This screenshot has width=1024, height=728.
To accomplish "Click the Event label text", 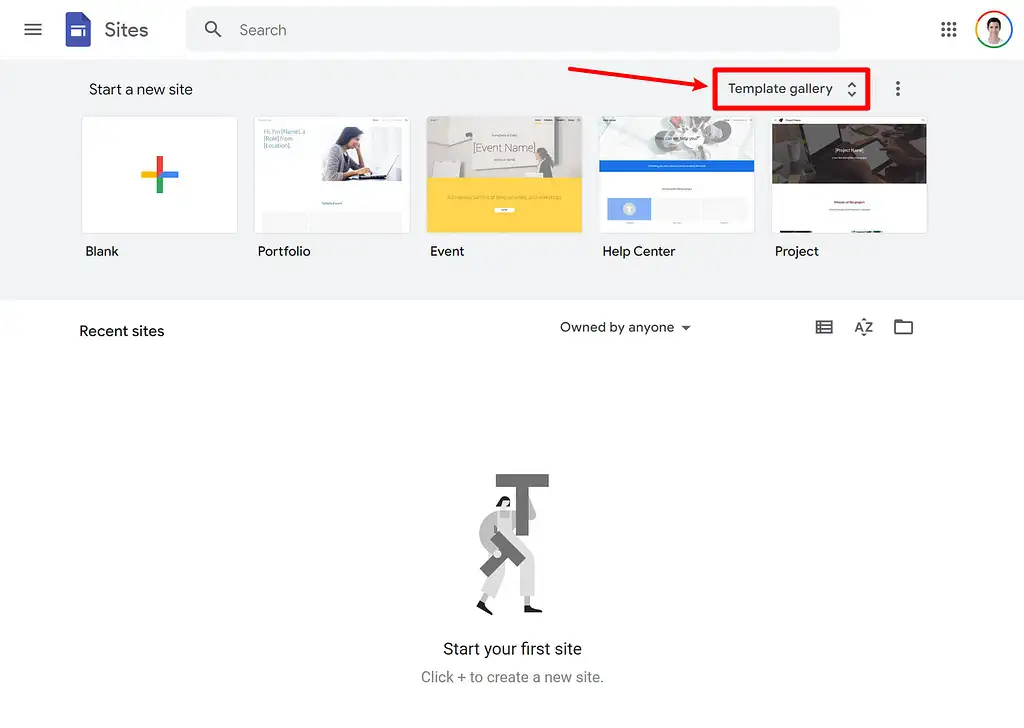I will tap(447, 251).
